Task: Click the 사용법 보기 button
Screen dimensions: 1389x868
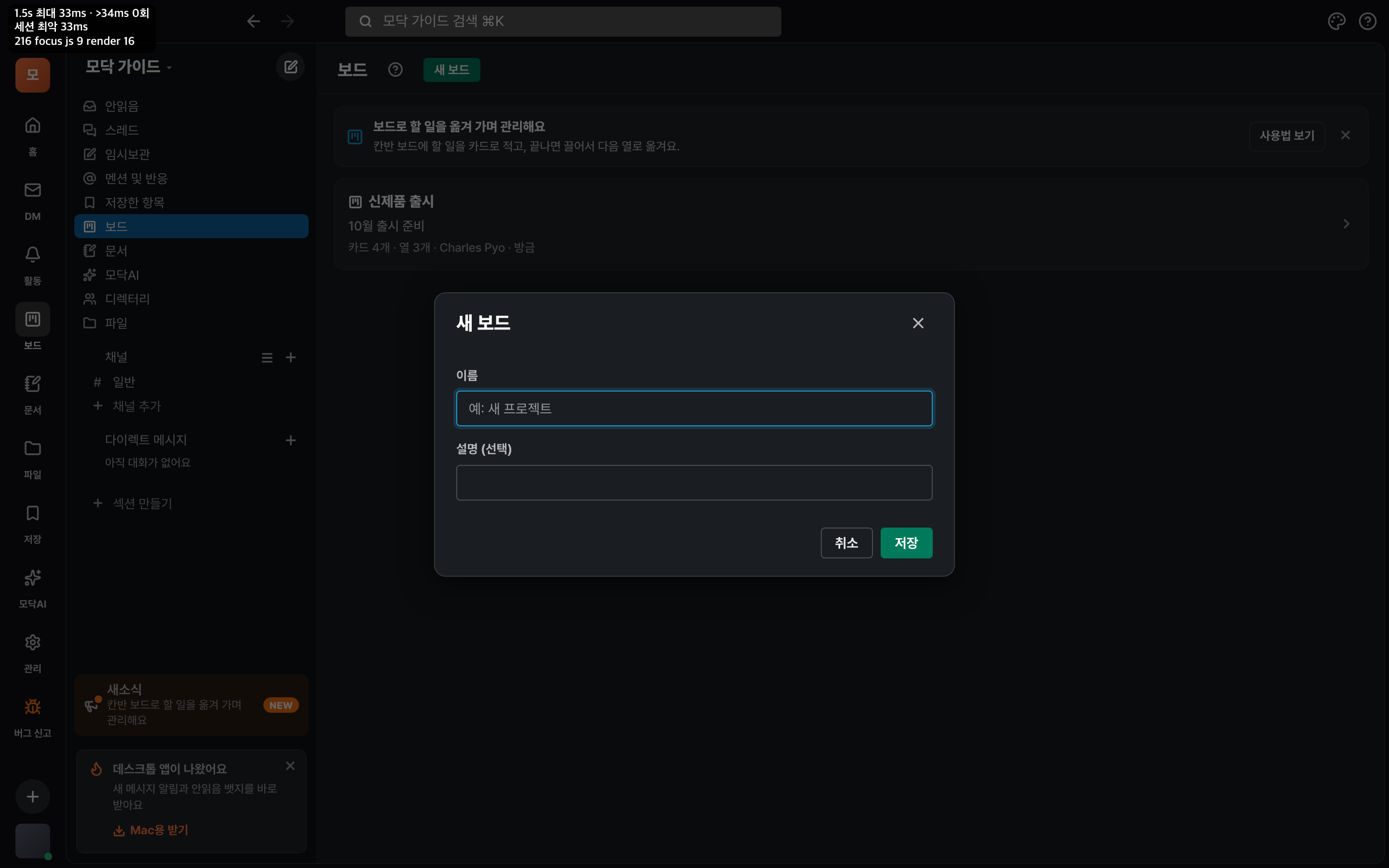Action: (1287, 136)
